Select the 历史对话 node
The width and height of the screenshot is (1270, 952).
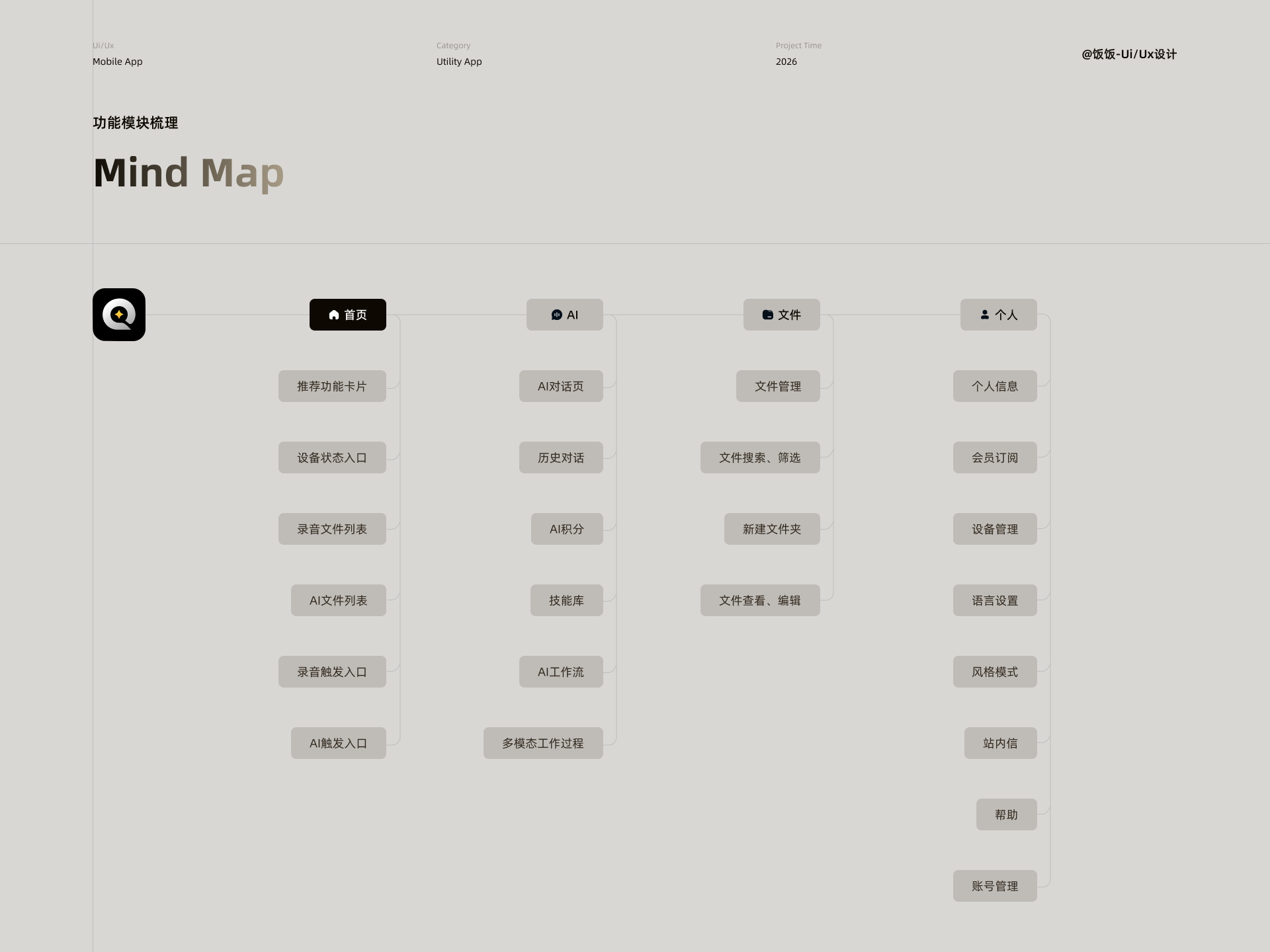point(561,457)
